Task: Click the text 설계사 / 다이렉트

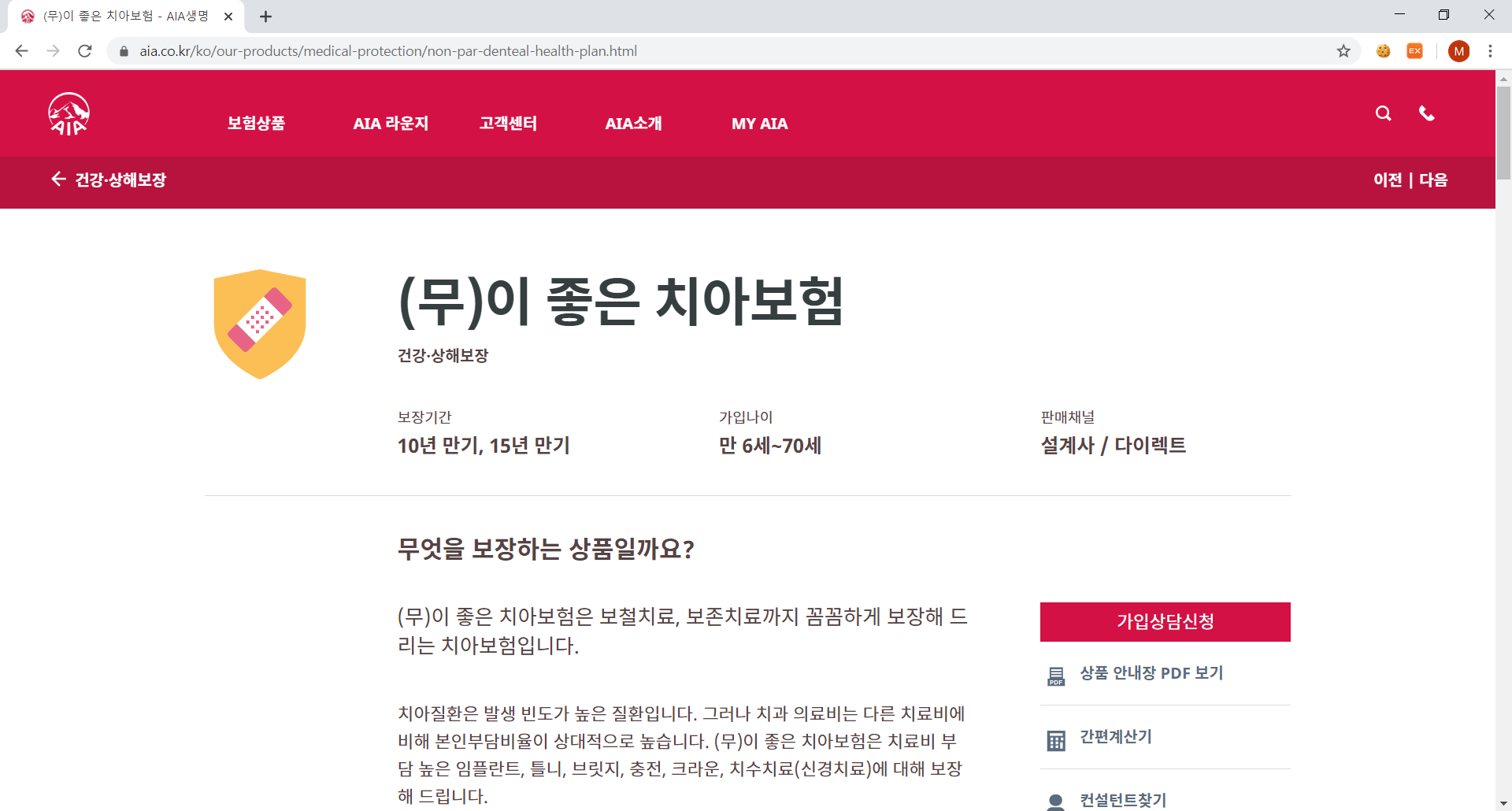Action: pos(1113,446)
